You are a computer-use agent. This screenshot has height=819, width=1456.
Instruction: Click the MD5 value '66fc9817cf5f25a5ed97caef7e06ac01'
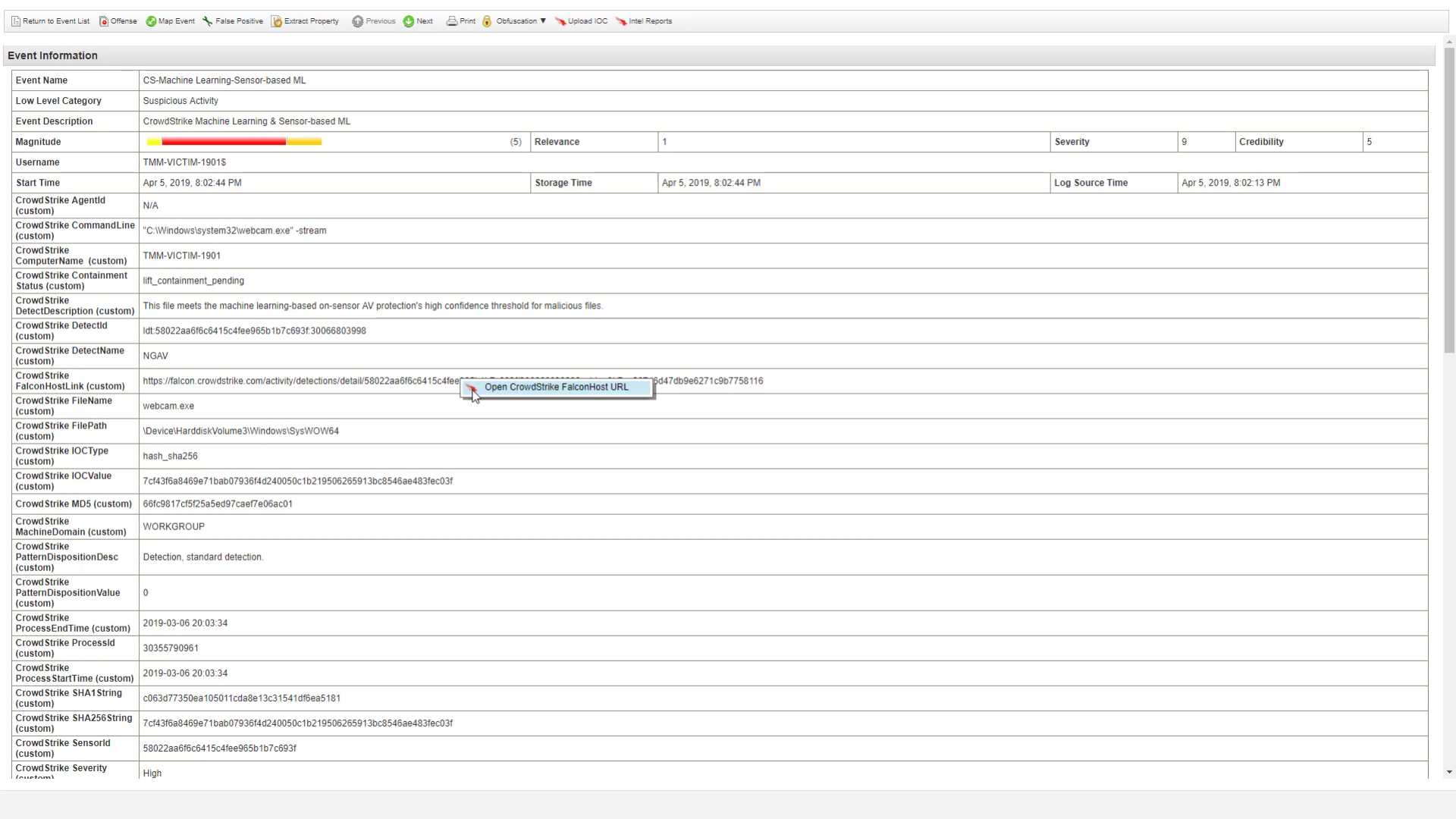pyautogui.click(x=218, y=504)
